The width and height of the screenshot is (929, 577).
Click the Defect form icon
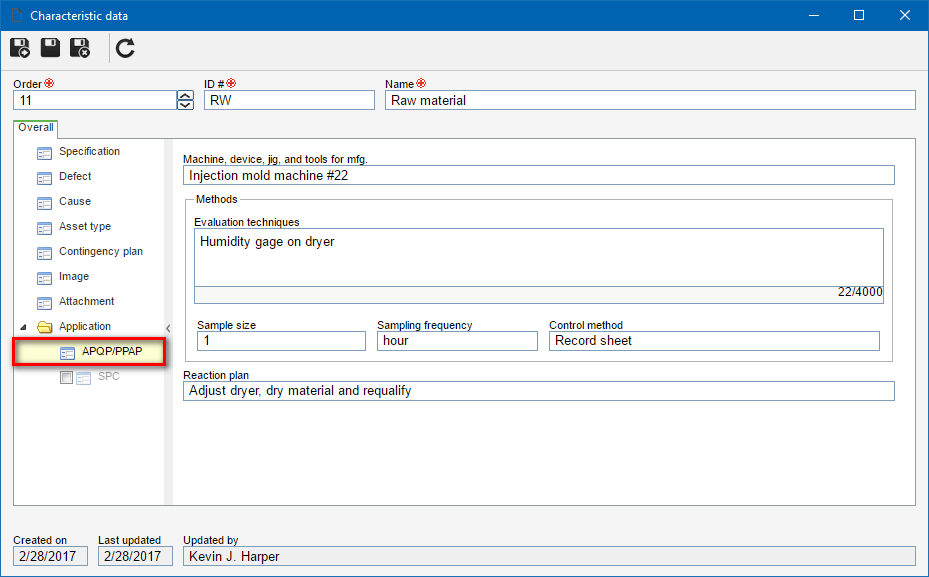pyautogui.click(x=44, y=179)
